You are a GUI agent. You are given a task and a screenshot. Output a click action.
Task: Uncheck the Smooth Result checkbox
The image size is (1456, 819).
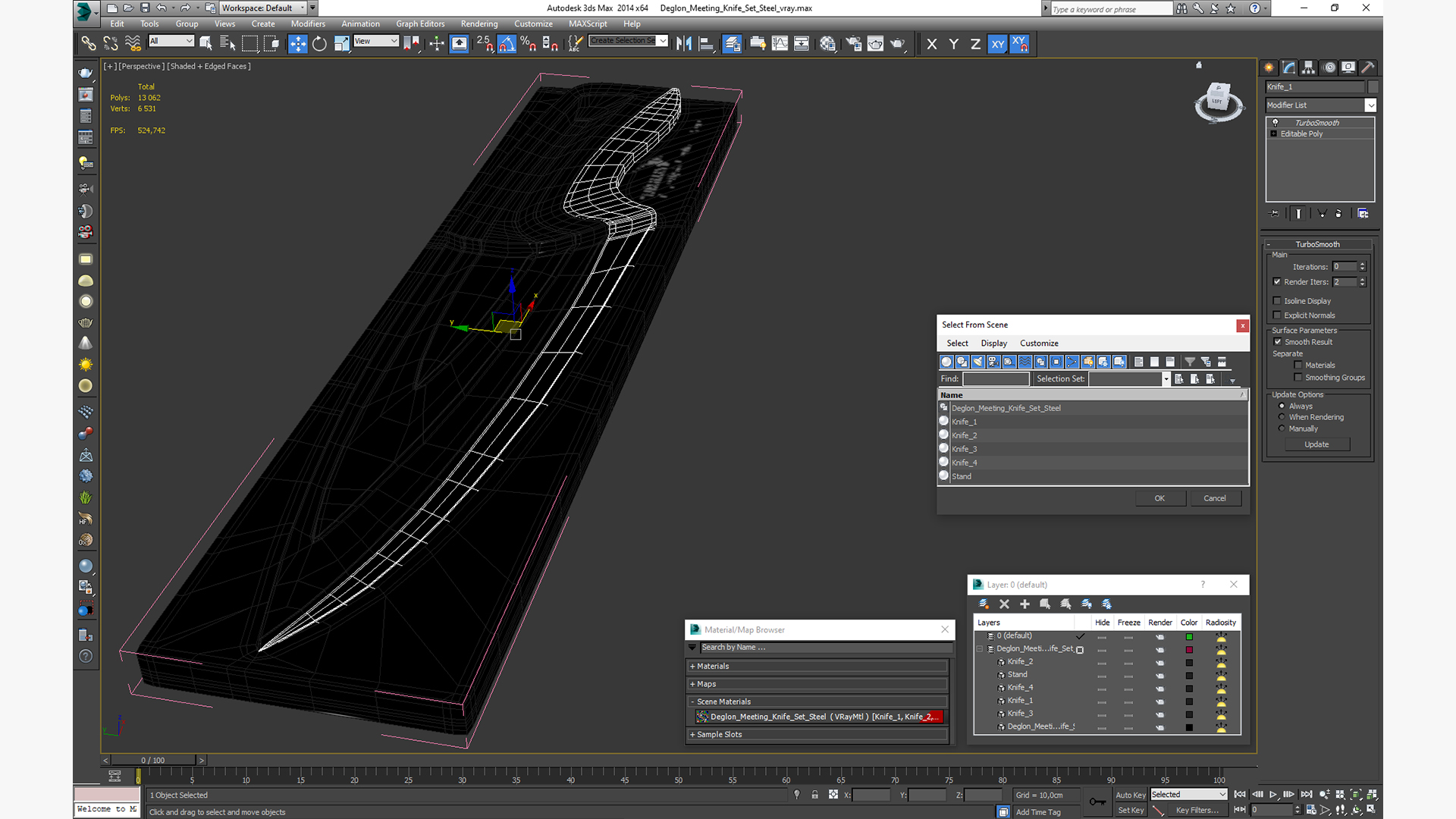coord(1278,342)
